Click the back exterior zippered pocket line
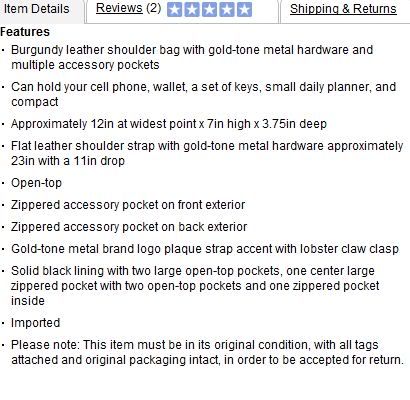The width and height of the screenshot is (410, 400). tap(129, 227)
